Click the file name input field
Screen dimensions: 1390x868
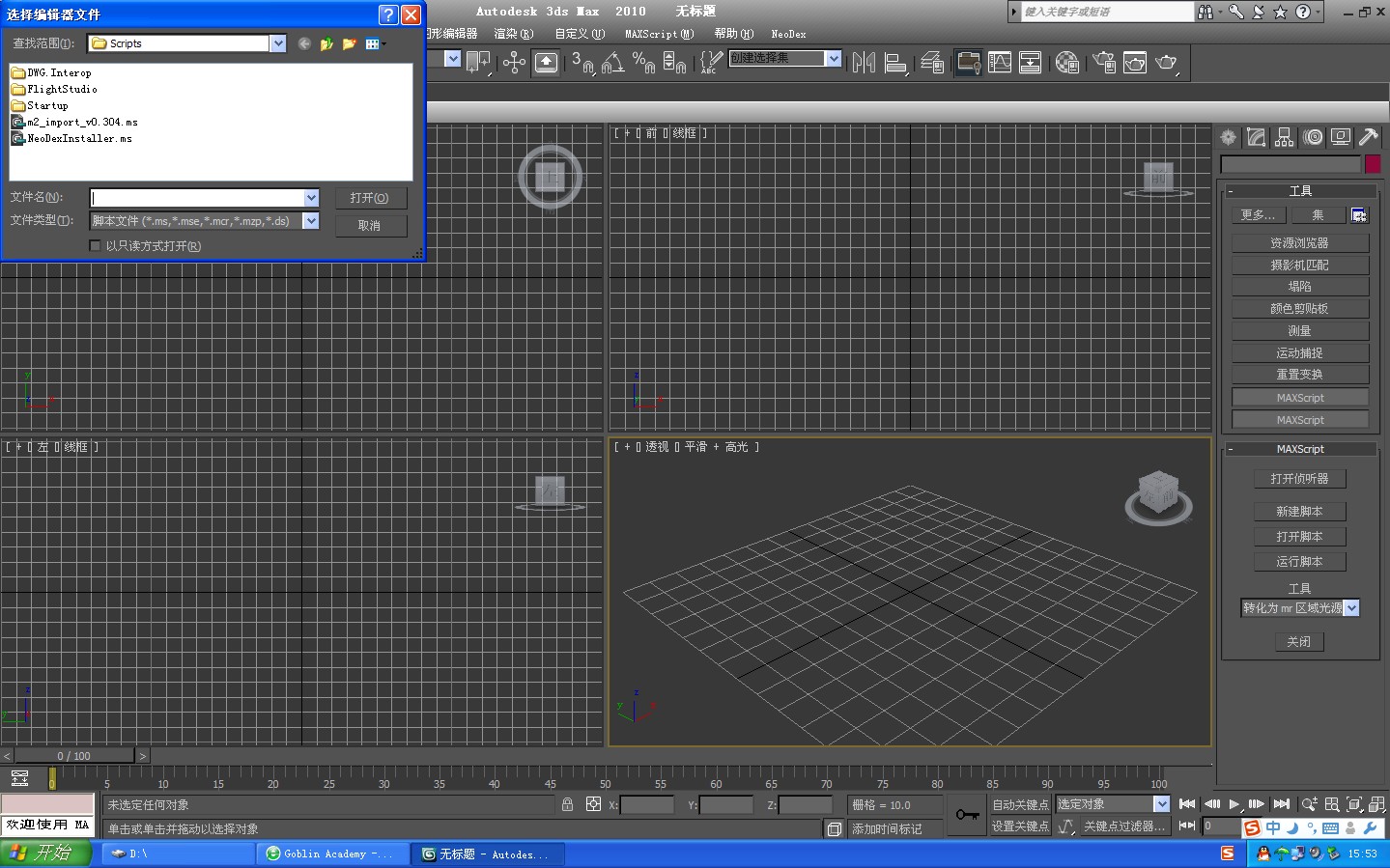pos(196,198)
